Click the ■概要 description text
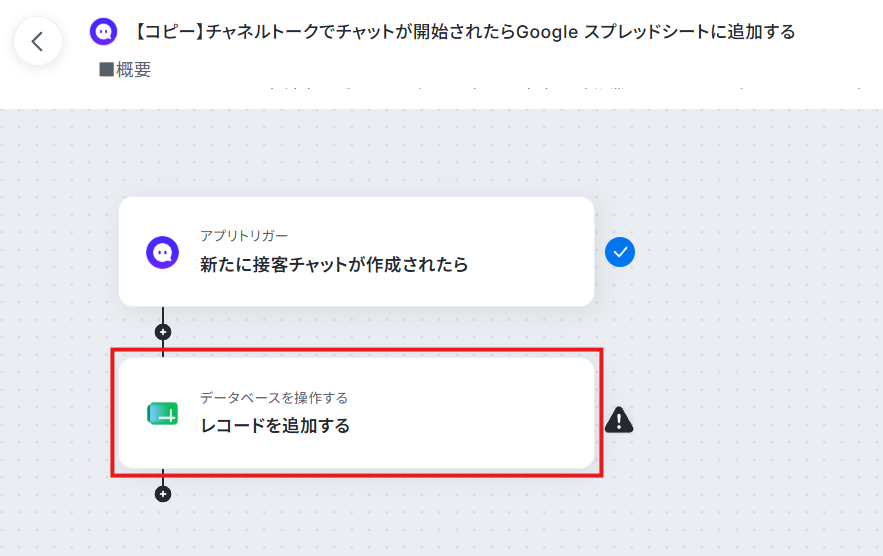883x556 pixels. tap(125, 70)
